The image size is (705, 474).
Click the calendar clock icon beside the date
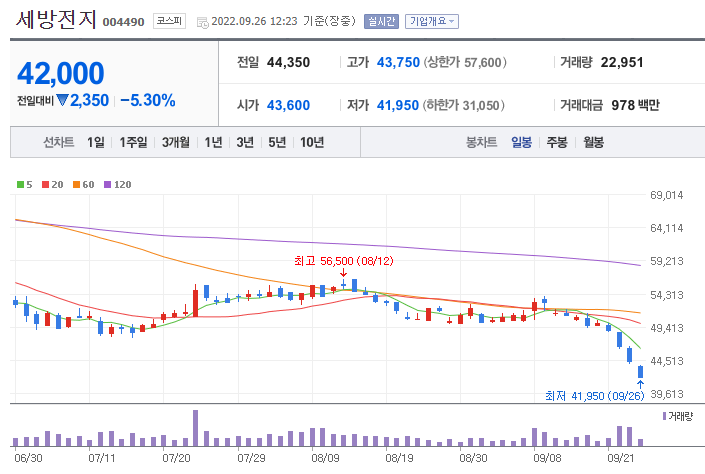[x=203, y=22]
